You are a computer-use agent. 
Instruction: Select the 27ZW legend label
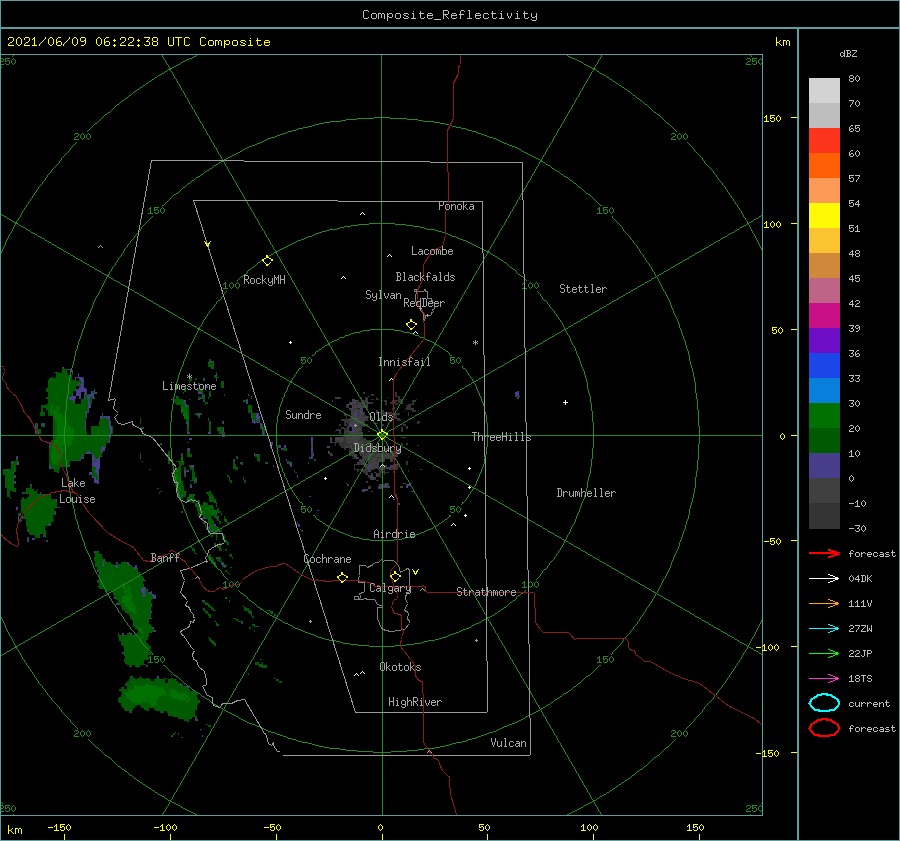click(860, 629)
